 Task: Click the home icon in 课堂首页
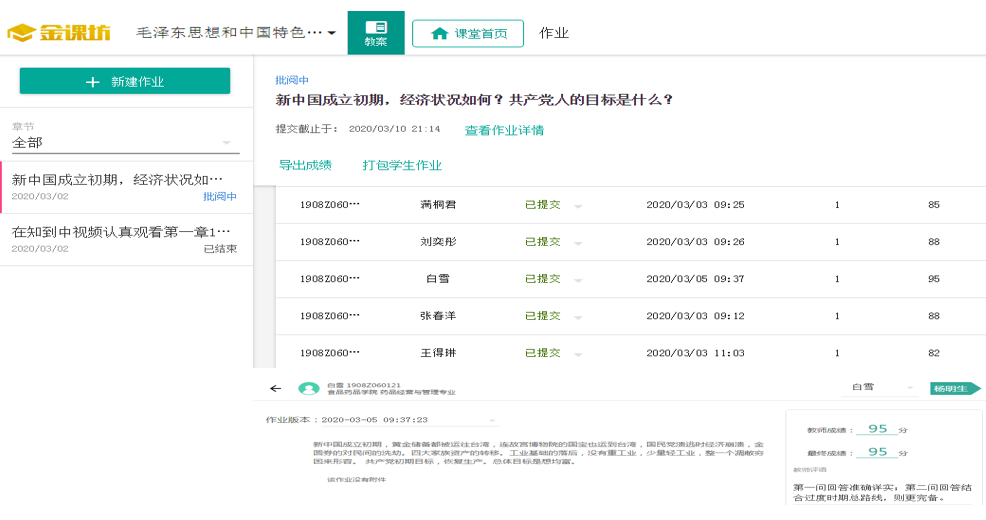click(439, 33)
